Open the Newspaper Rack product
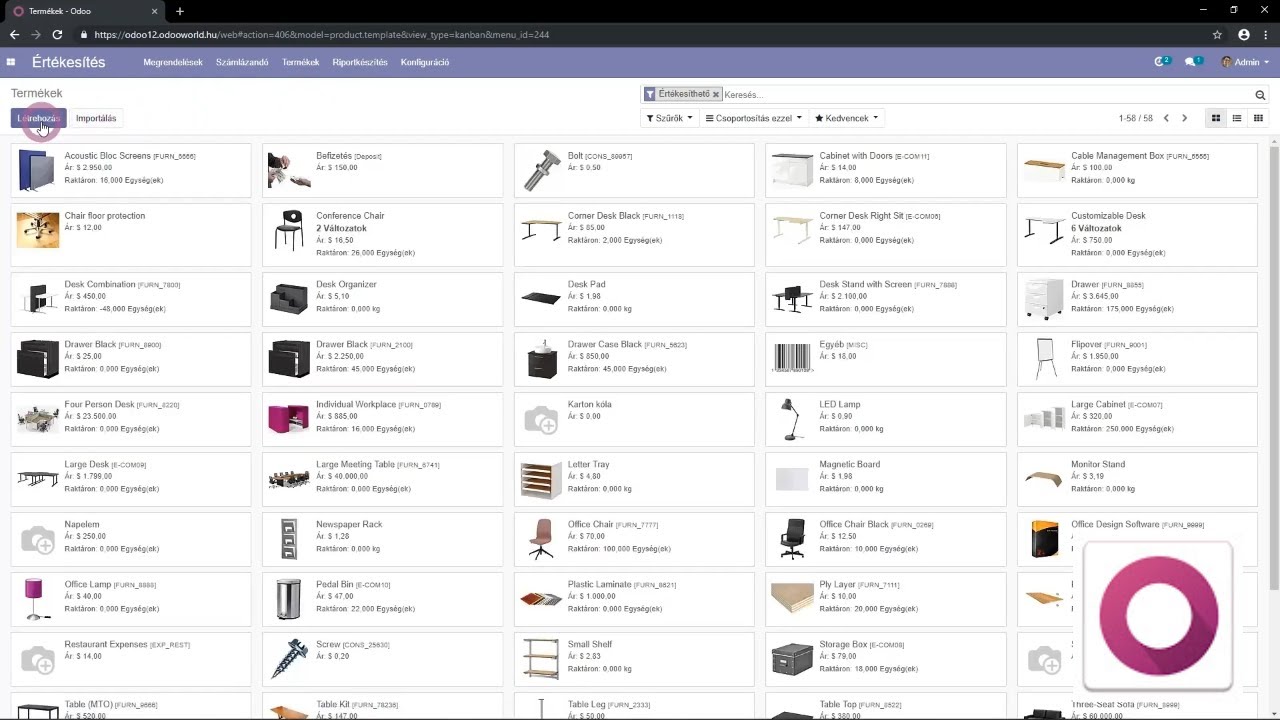This screenshot has width=1280, height=720. pyautogui.click(x=383, y=538)
